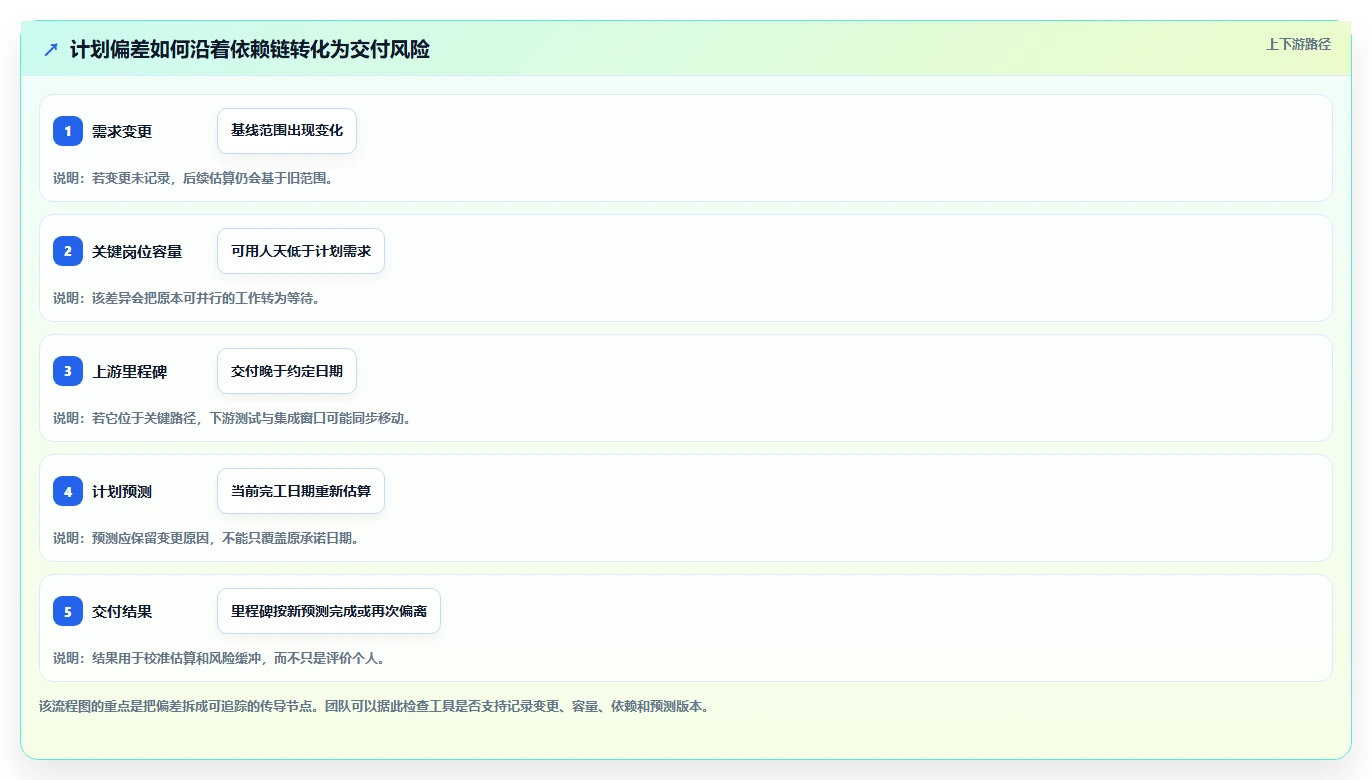Click the 计划预测 step label
The image size is (1372, 780).
click(x=122, y=491)
